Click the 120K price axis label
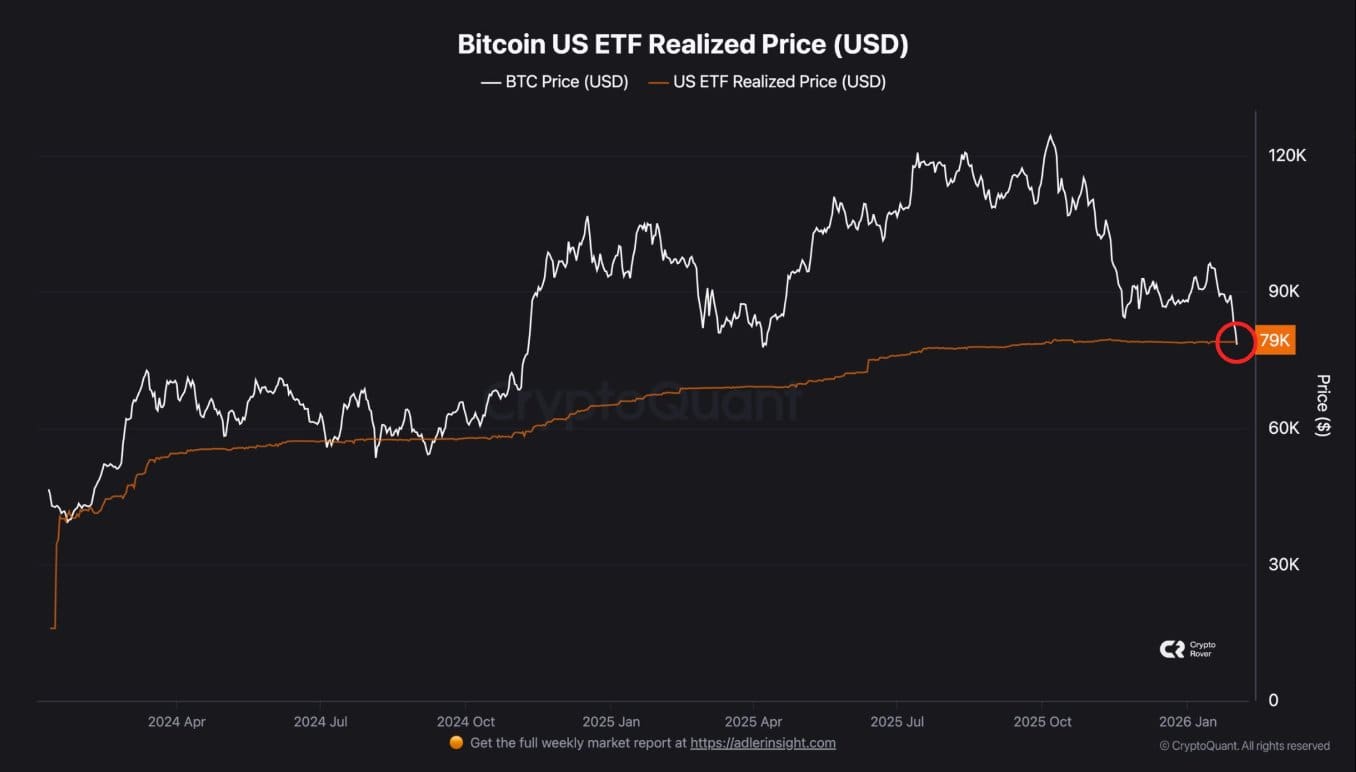Image resolution: width=1356 pixels, height=772 pixels. point(1287,156)
